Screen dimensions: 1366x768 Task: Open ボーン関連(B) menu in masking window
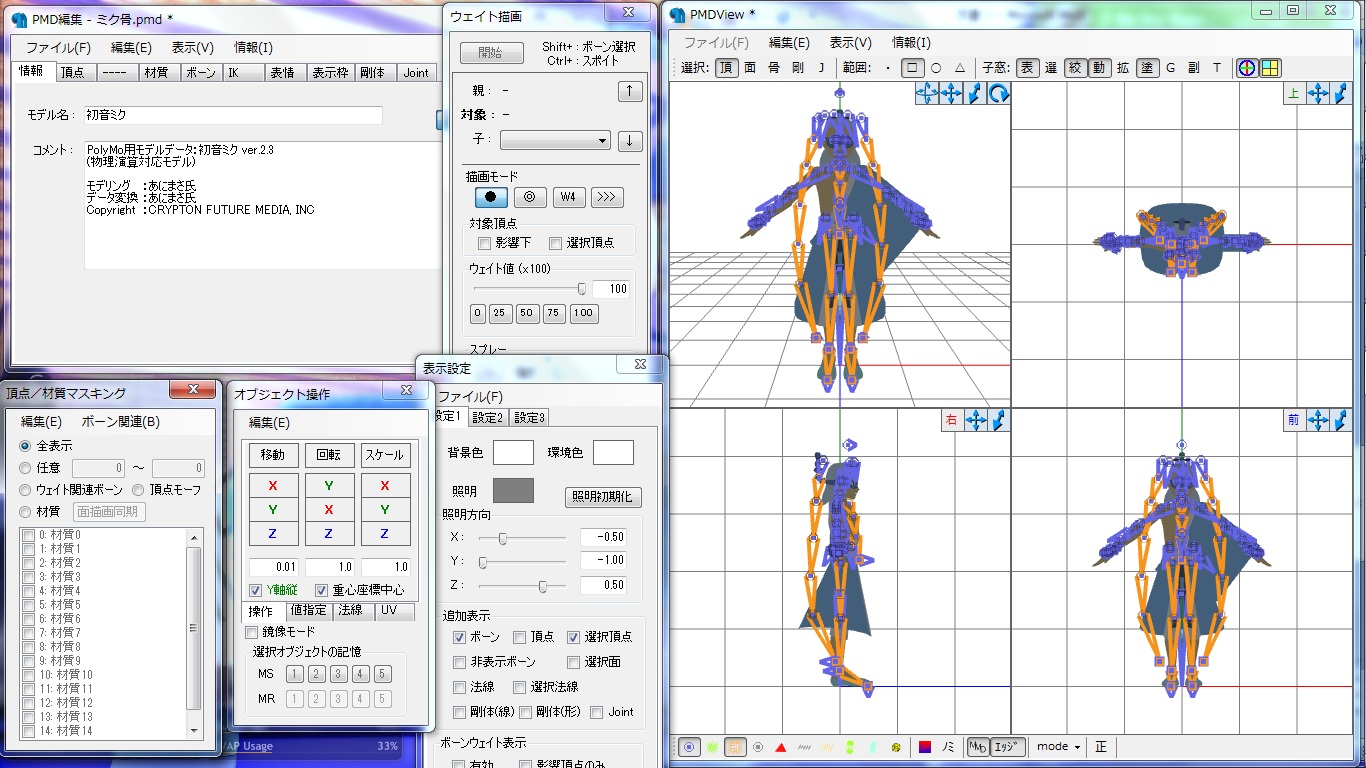[120, 422]
